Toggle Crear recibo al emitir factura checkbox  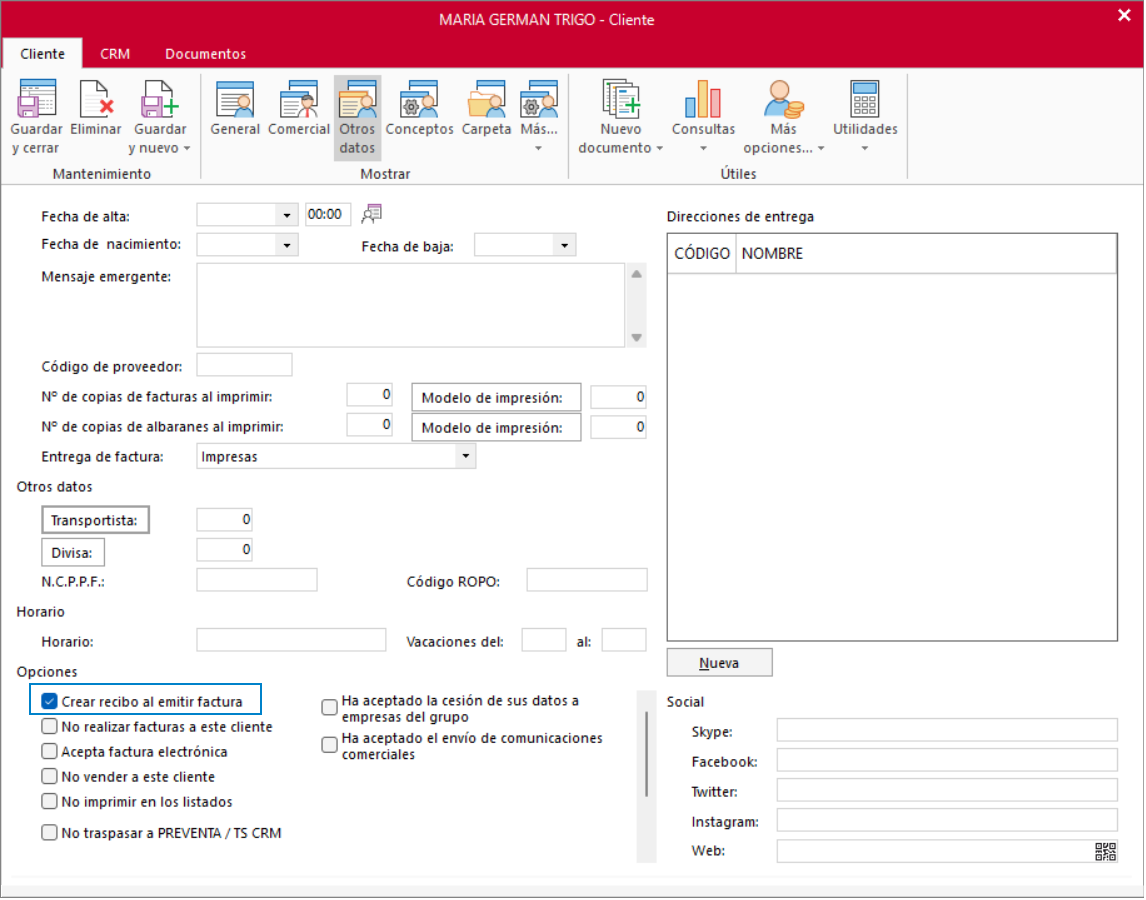[x=49, y=702]
